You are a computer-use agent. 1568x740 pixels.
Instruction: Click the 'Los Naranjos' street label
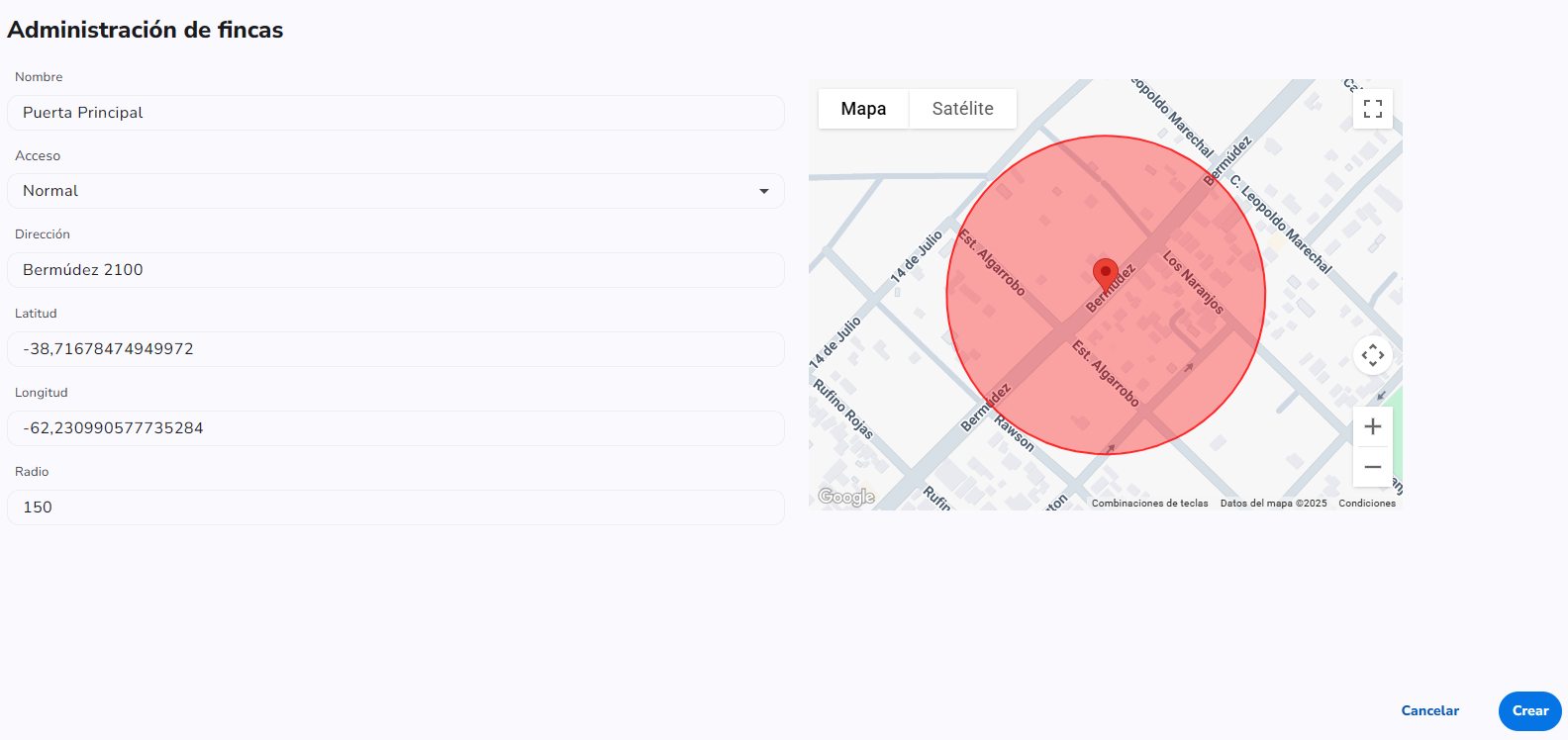(1193, 282)
